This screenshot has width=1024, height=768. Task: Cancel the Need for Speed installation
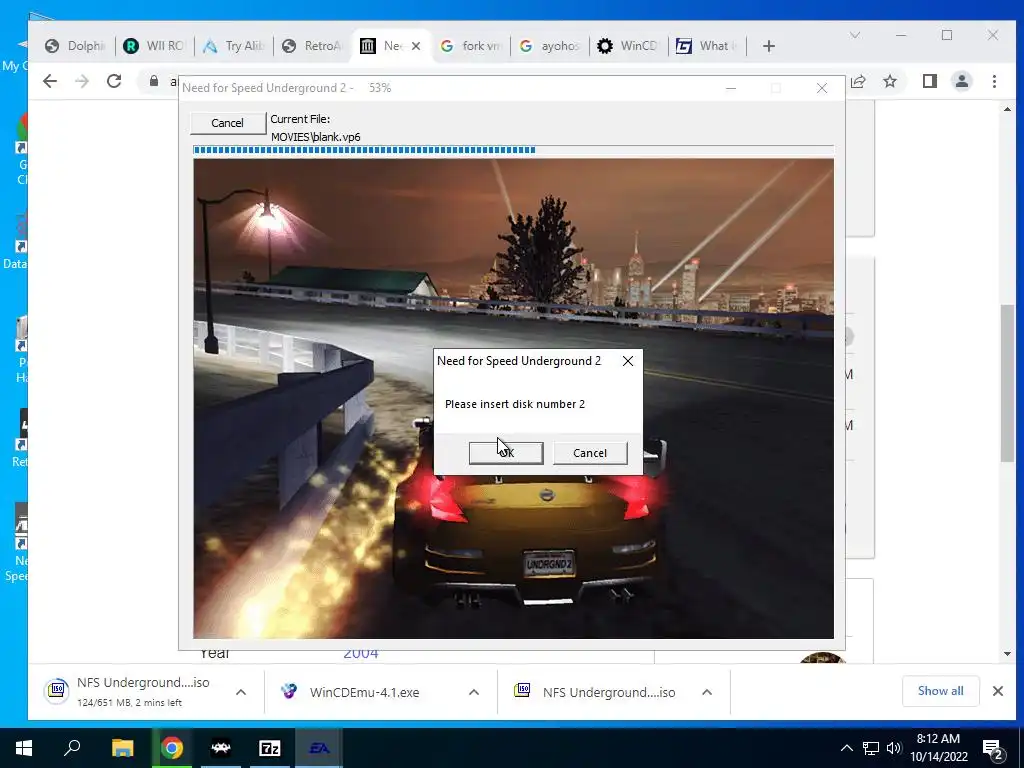[227, 123]
